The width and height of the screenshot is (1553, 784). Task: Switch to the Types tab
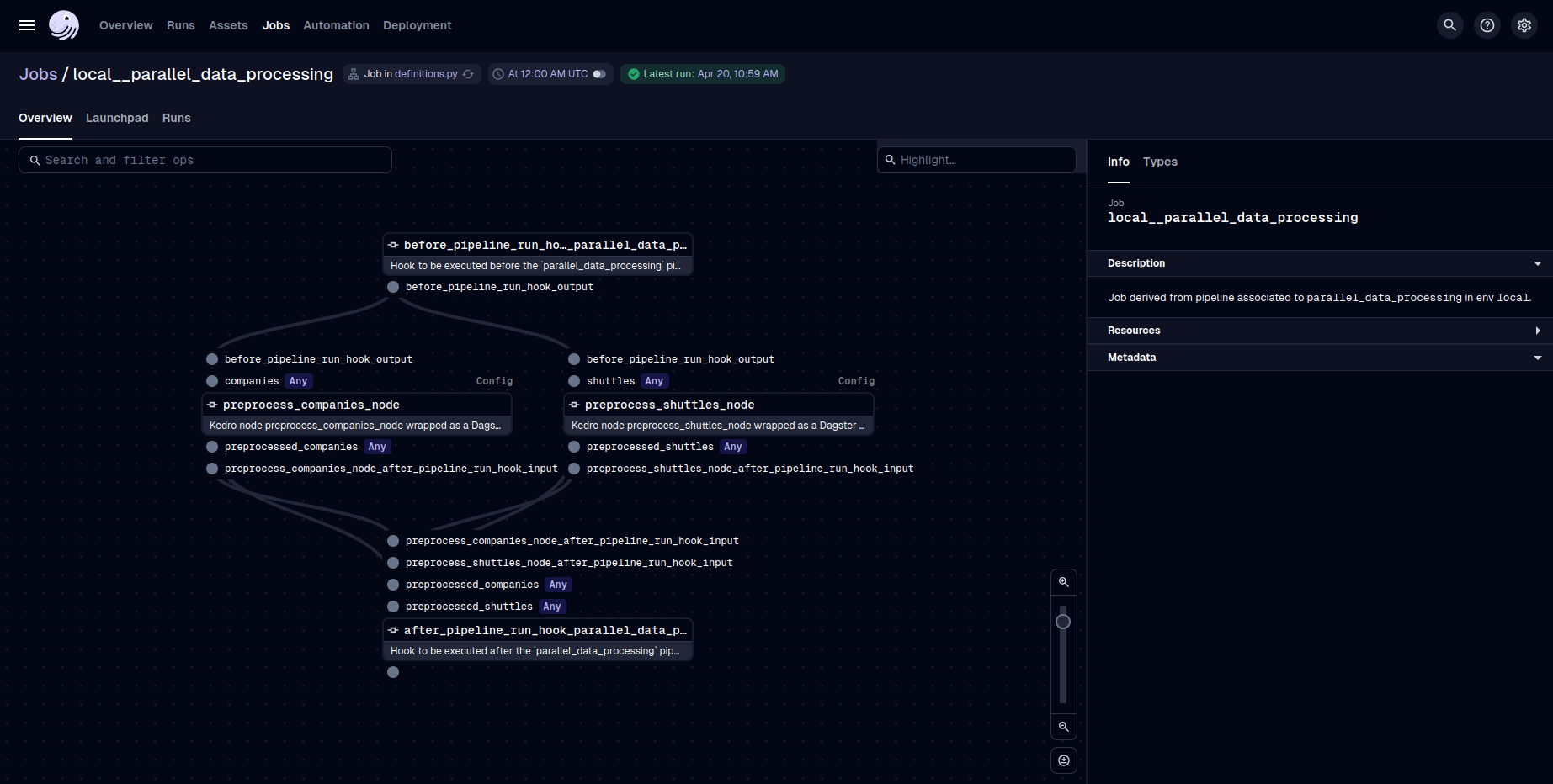click(x=1160, y=162)
